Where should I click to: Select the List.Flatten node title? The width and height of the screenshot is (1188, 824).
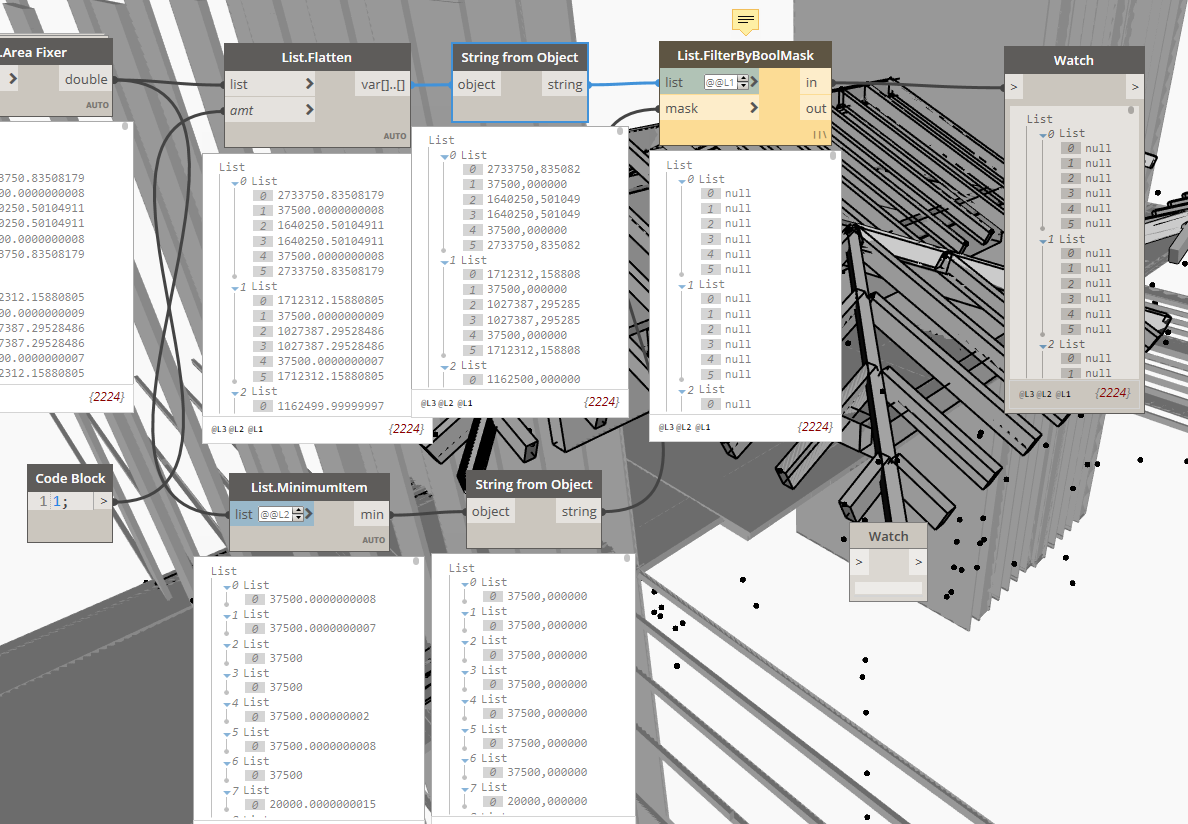[x=317, y=58]
